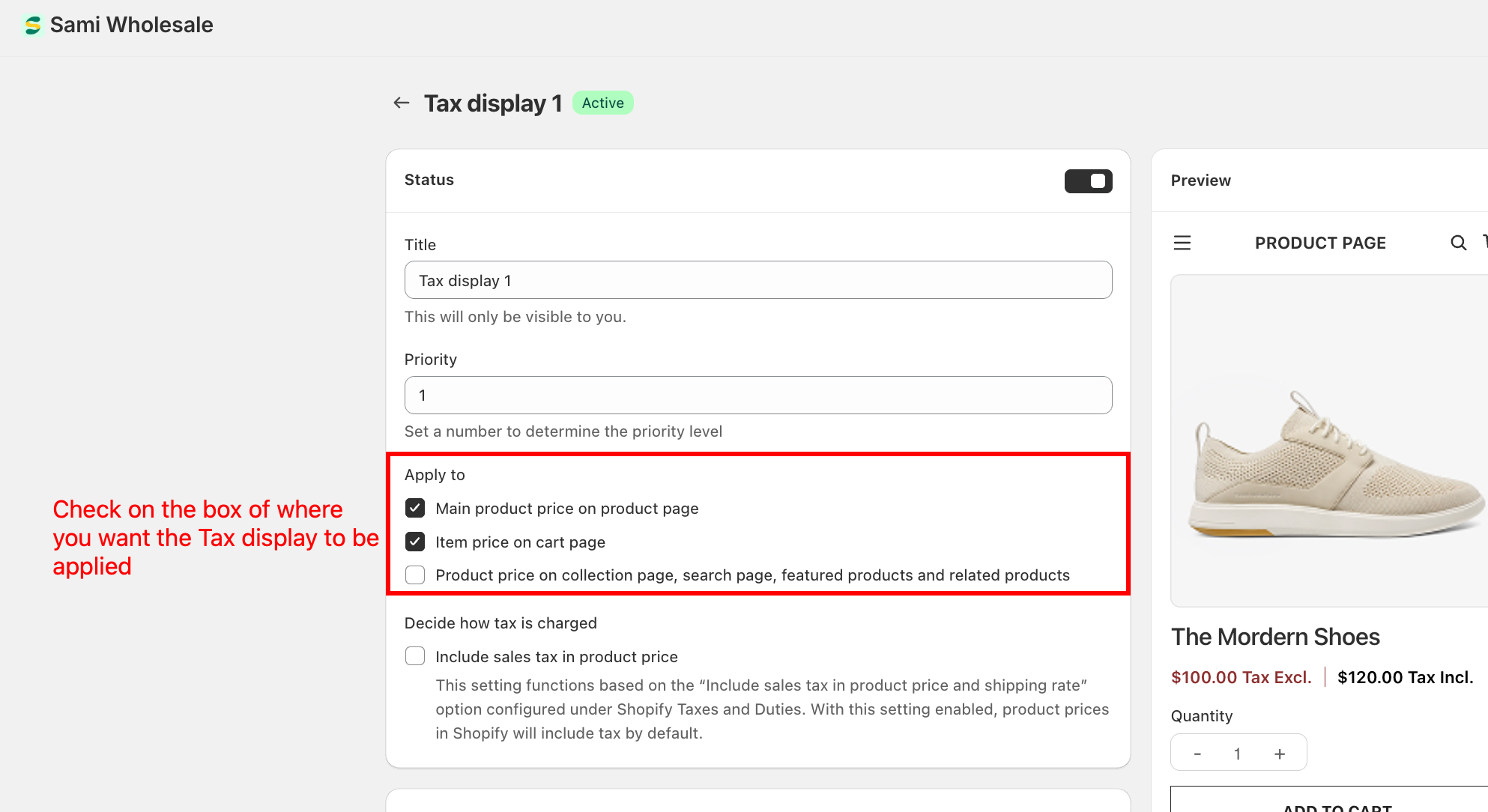Decrease quantity with the minus button
Image resolution: width=1488 pixels, height=812 pixels.
(1197, 754)
